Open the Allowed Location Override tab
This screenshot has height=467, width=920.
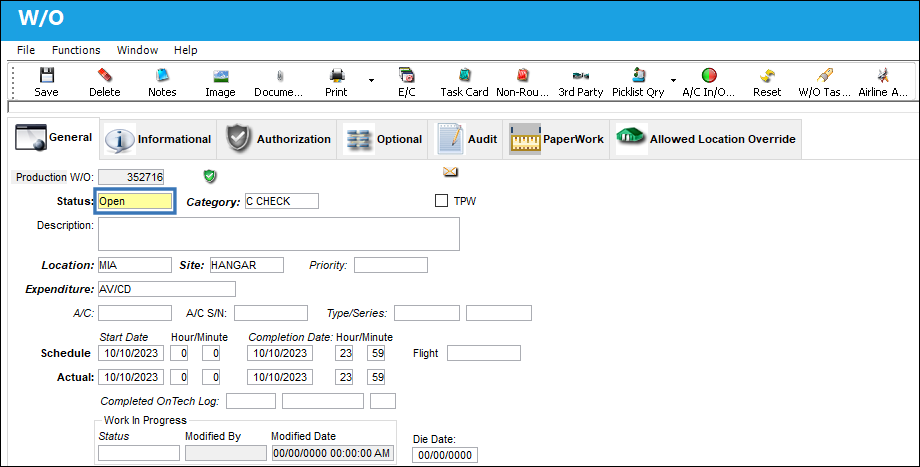(706, 139)
